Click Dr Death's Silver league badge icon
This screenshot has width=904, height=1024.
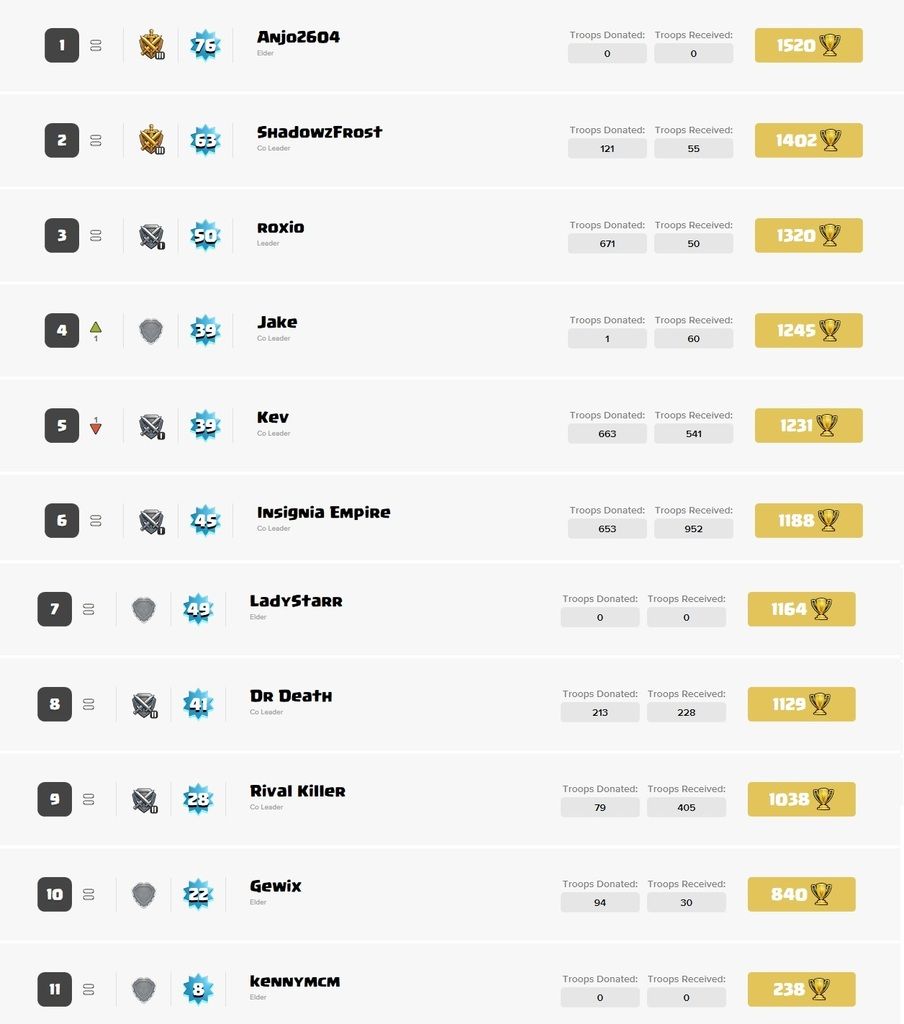pos(144,704)
